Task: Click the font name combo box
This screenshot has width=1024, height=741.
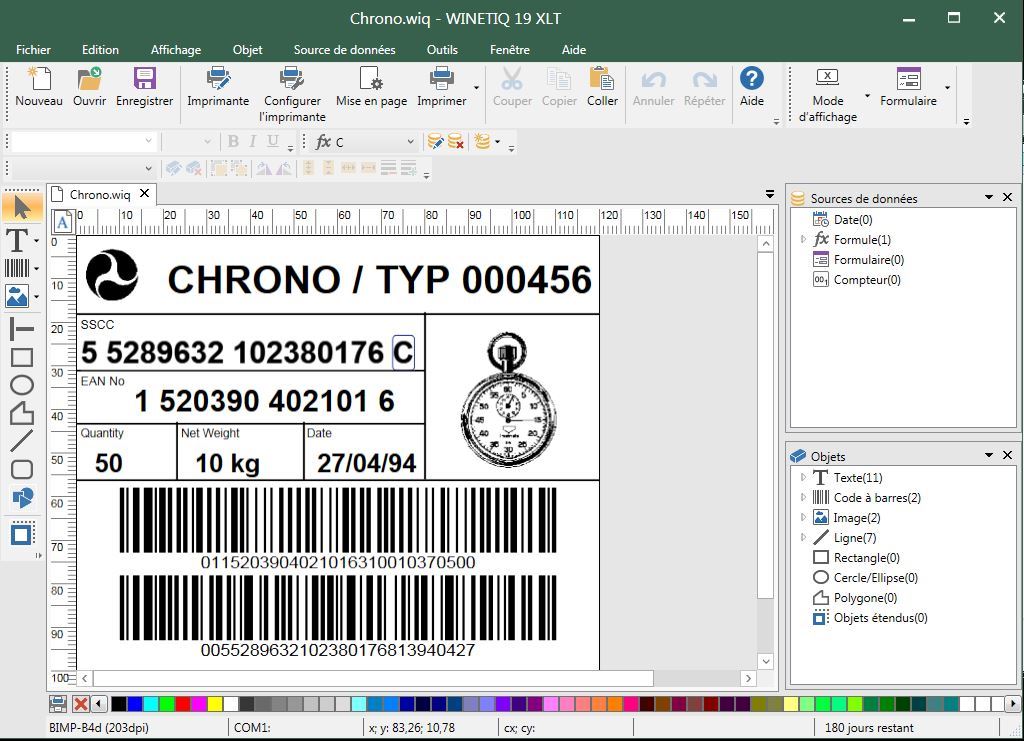Action: pos(83,141)
